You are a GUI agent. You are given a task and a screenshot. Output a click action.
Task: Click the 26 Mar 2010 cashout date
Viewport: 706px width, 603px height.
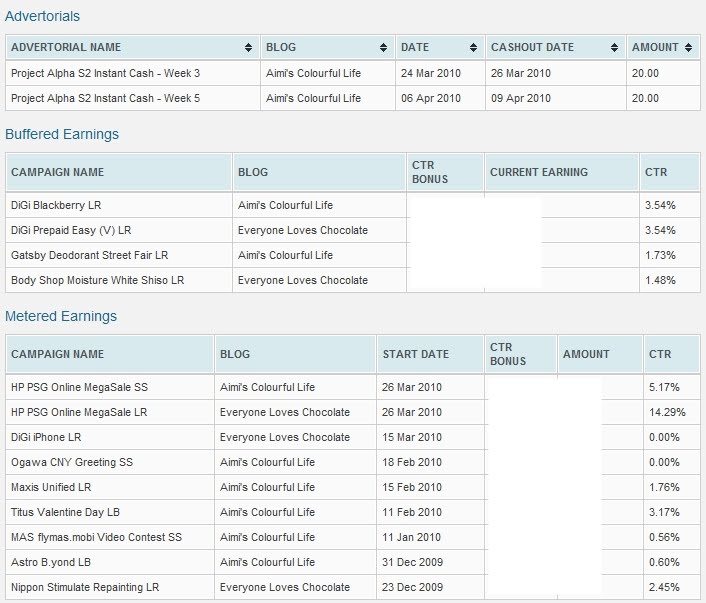pos(521,73)
